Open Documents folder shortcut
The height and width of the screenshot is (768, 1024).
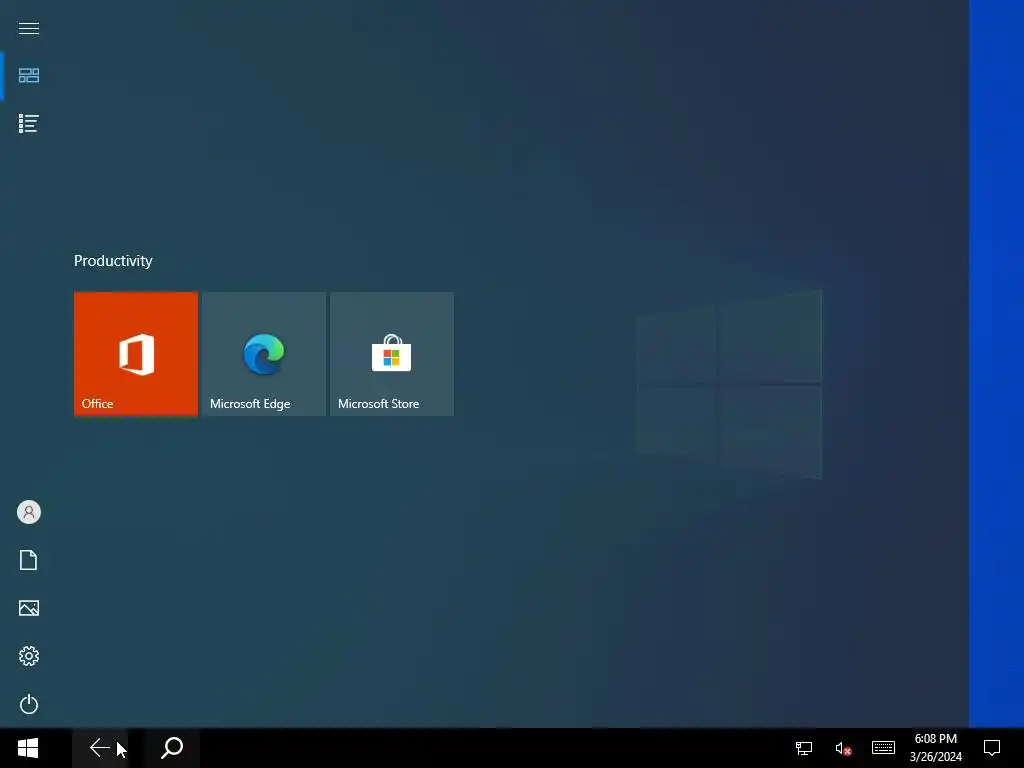pos(29,560)
